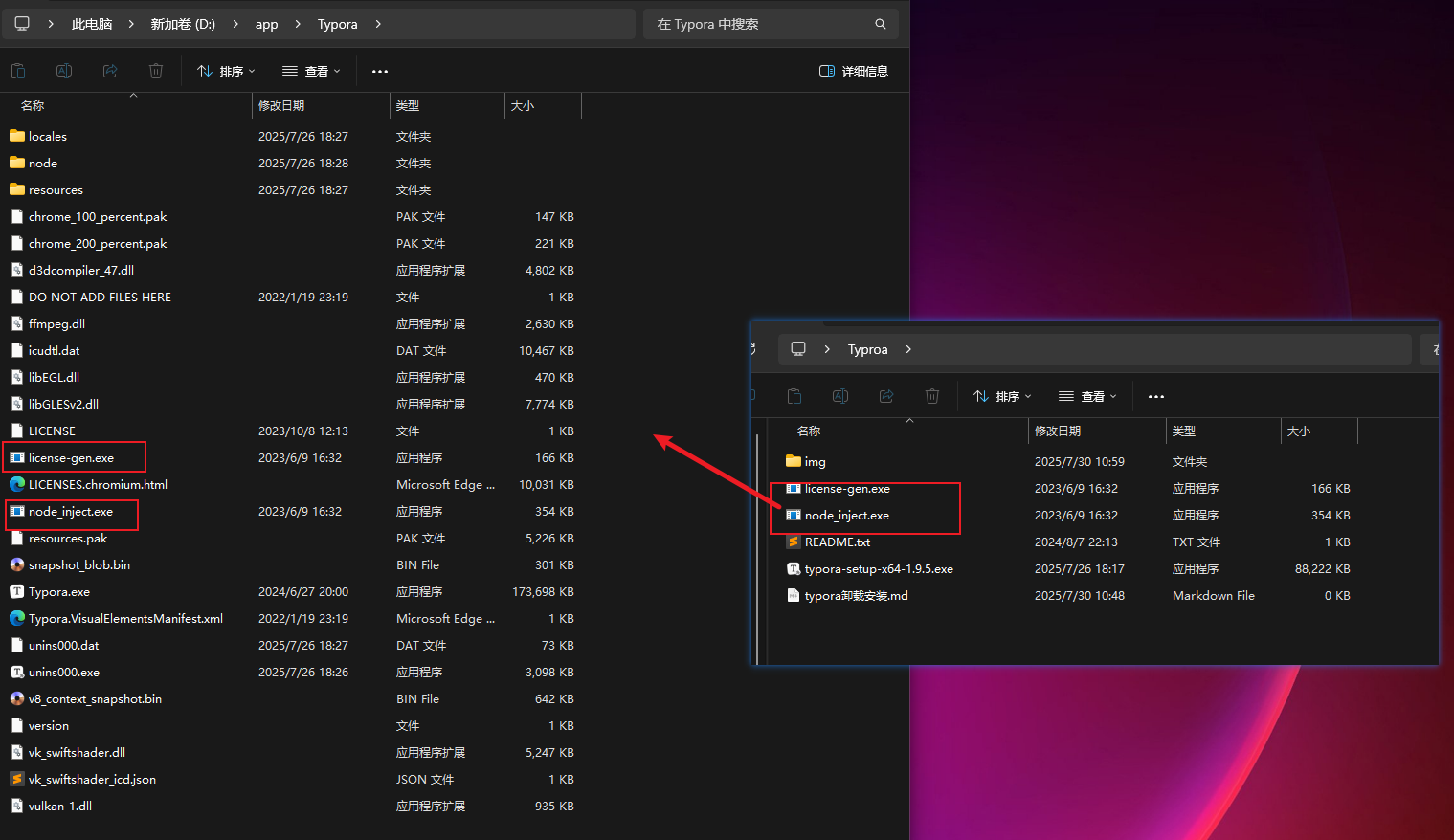Click the search magnifier icon in Typora search box

point(880,24)
